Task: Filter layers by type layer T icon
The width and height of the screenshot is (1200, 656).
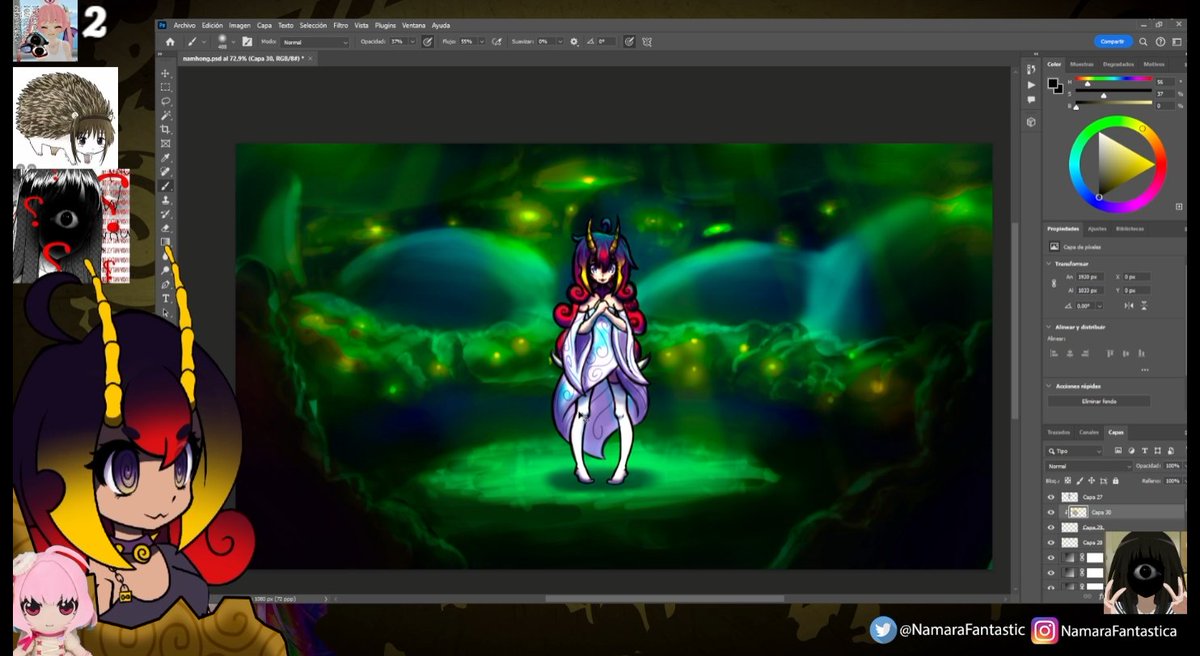Action: click(x=1144, y=451)
